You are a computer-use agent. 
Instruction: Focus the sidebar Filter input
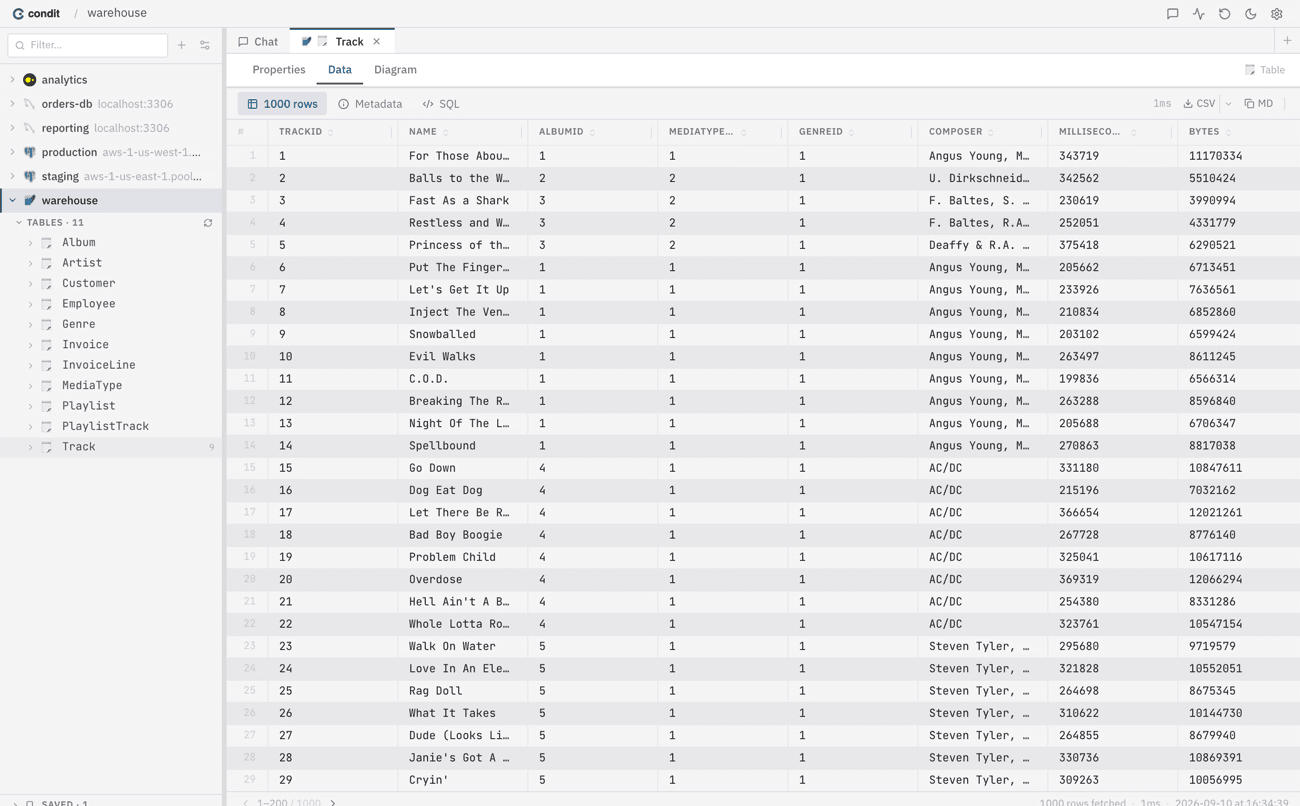pyautogui.click(x=88, y=45)
